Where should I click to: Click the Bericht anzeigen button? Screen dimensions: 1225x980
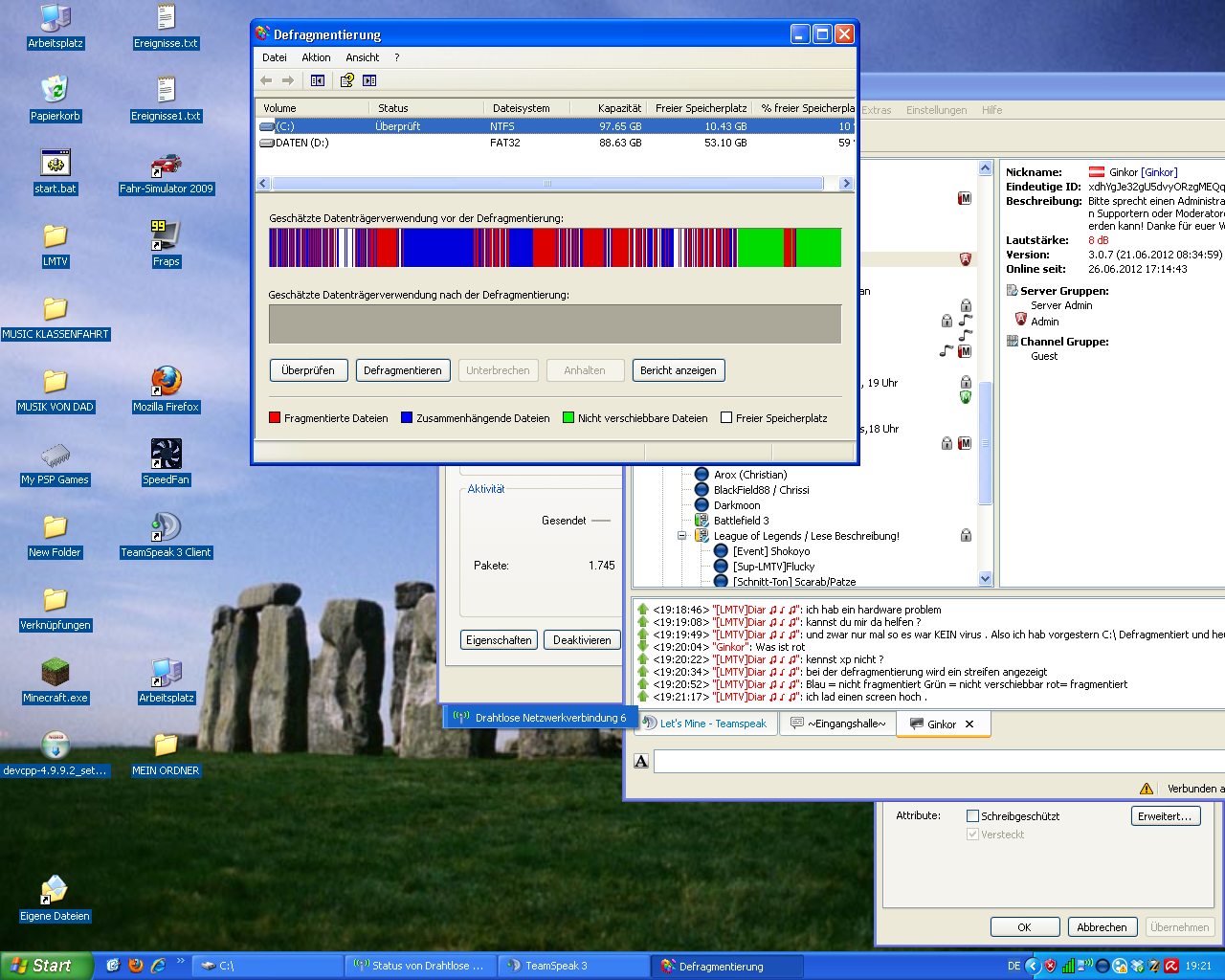tap(678, 370)
